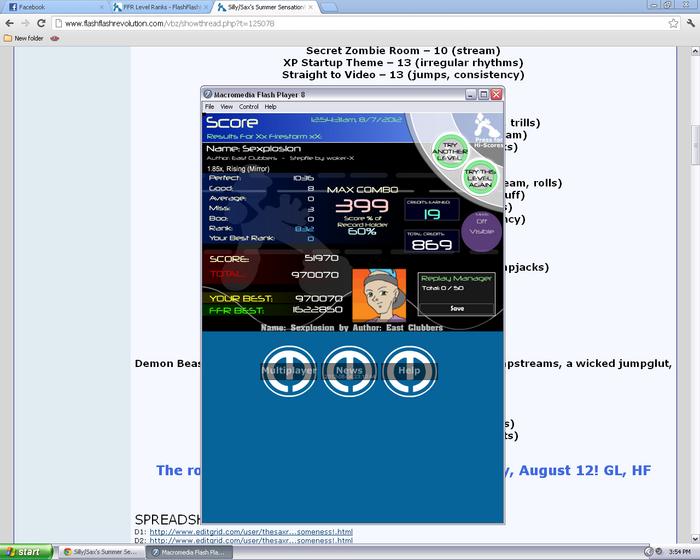This screenshot has height=560, width=700.
Task: Open the Chrome wrench settings icon
Action: tap(691, 23)
